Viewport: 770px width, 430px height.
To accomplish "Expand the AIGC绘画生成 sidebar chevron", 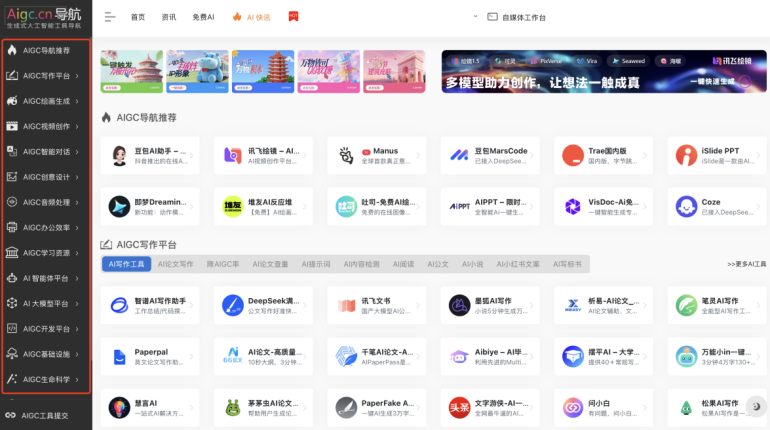I will [78, 101].
